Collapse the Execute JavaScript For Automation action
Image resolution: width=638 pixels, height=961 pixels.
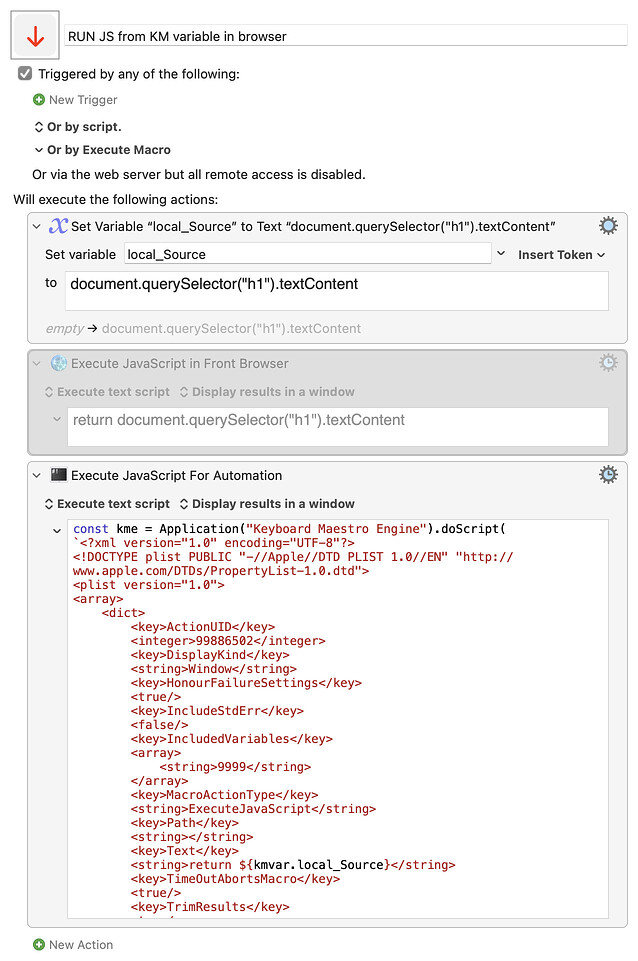(x=37, y=476)
